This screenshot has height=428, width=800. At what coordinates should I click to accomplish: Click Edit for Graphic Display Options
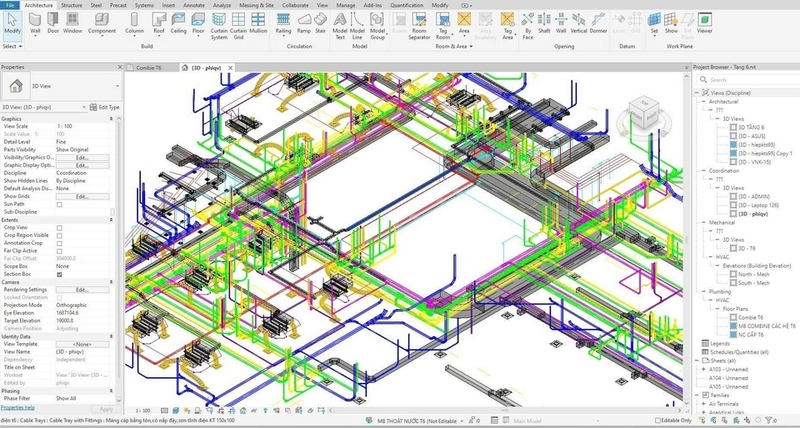[82, 165]
